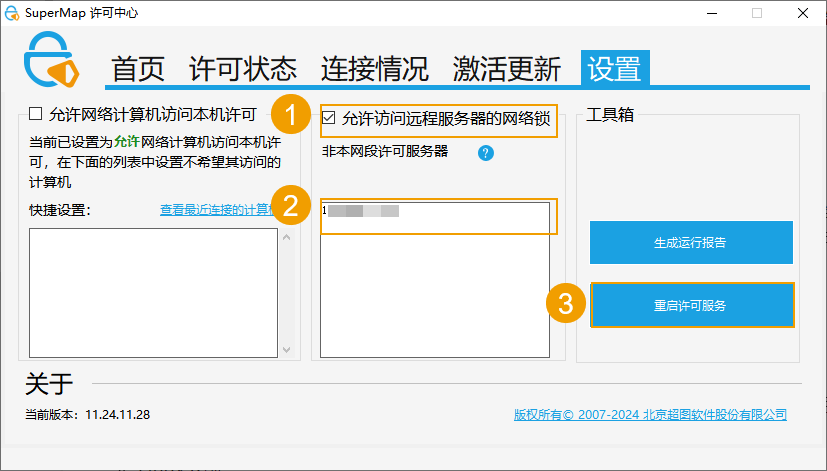Image resolution: width=827 pixels, height=471 pixels.
Task: Click the 非本网段许可服务器 address input box
Action: 435,280
